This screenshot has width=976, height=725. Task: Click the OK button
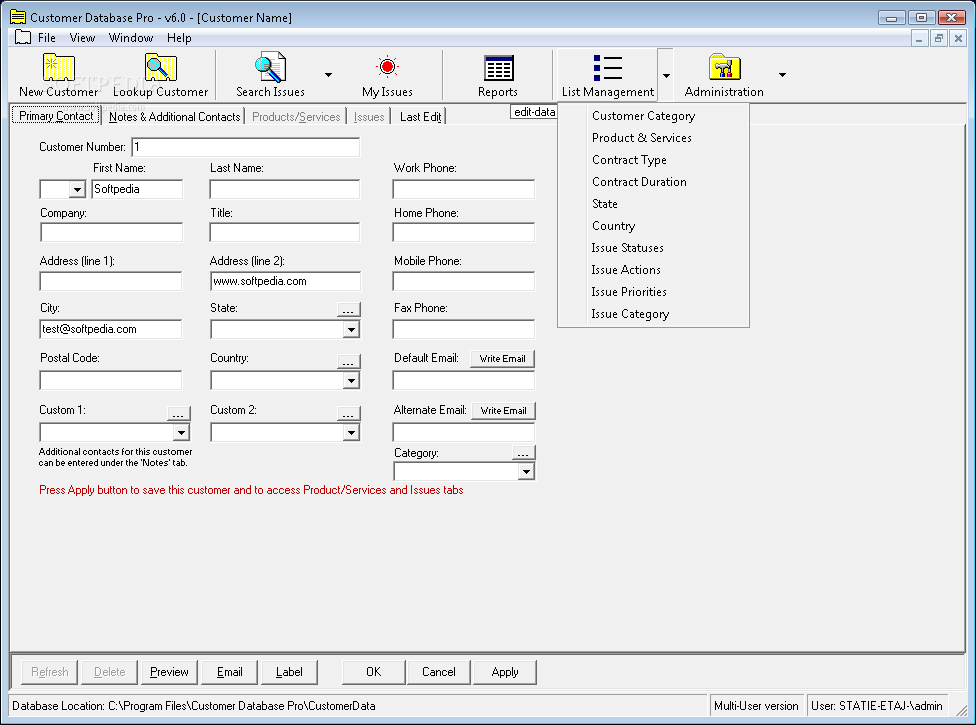[373, 672]
